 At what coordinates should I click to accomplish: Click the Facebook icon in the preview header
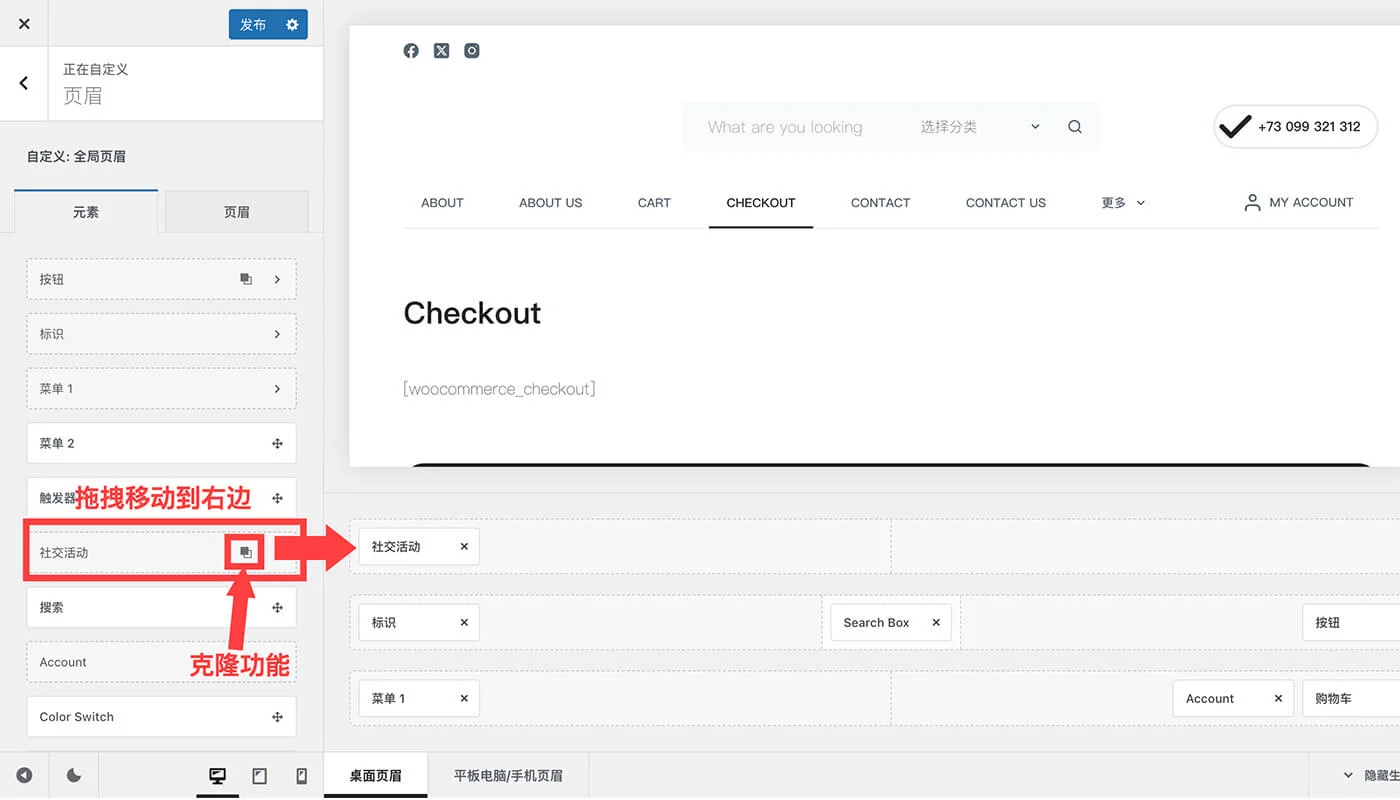tap(411, 50)
